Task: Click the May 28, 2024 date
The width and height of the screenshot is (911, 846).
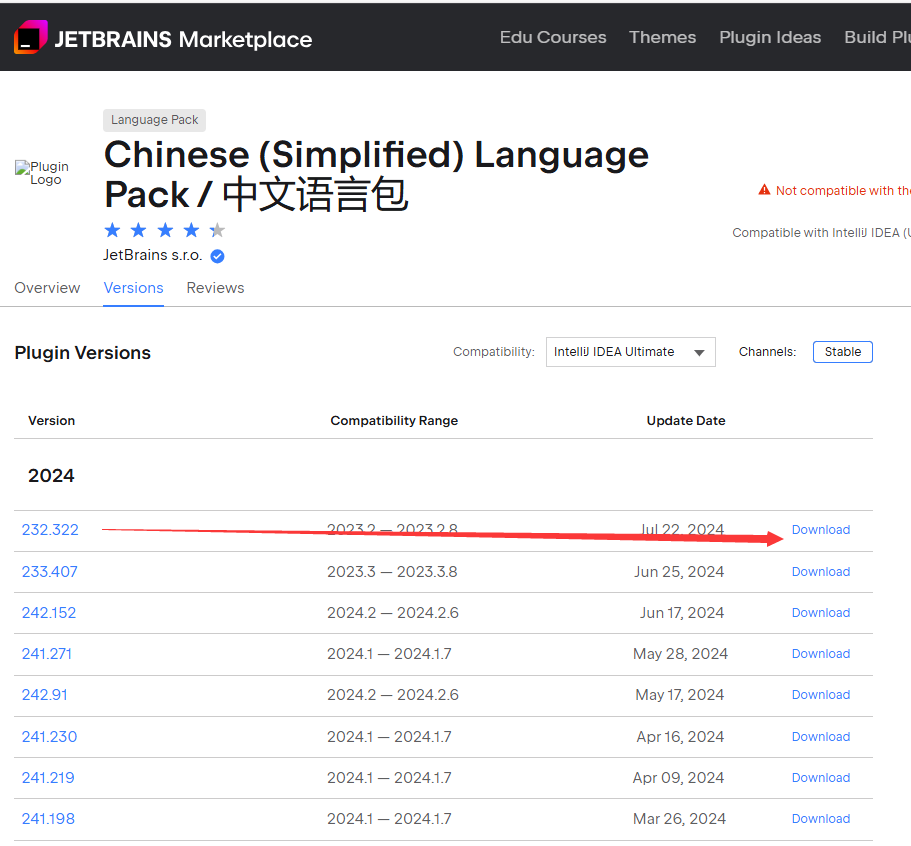Action: 680,654
